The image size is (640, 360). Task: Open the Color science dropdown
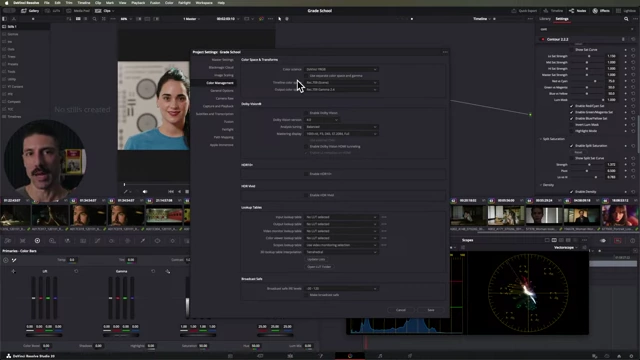(341, 69)
